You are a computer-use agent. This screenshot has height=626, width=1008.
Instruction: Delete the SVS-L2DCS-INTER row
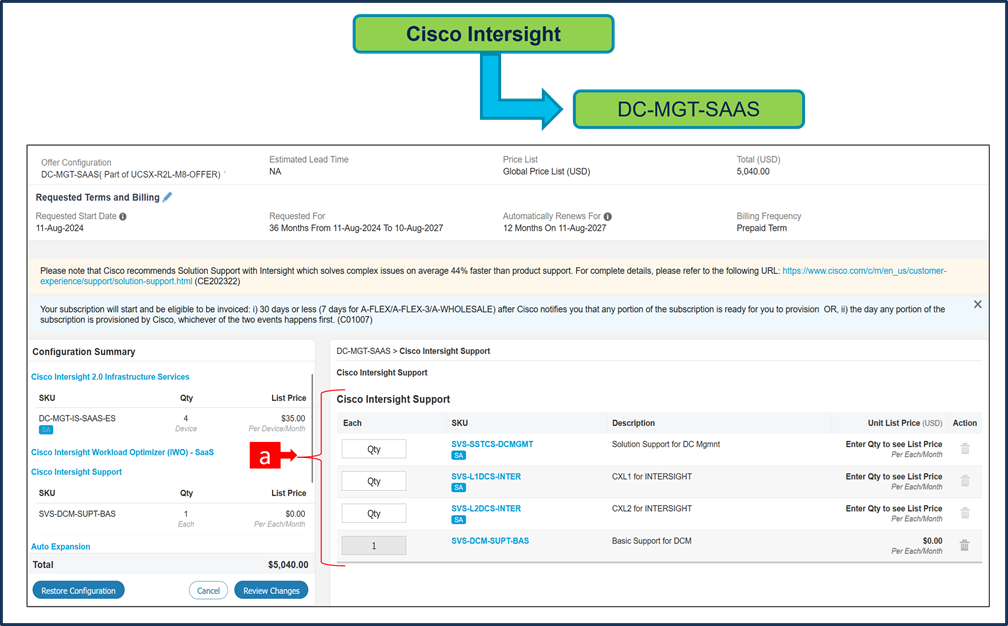pos(965,513)
